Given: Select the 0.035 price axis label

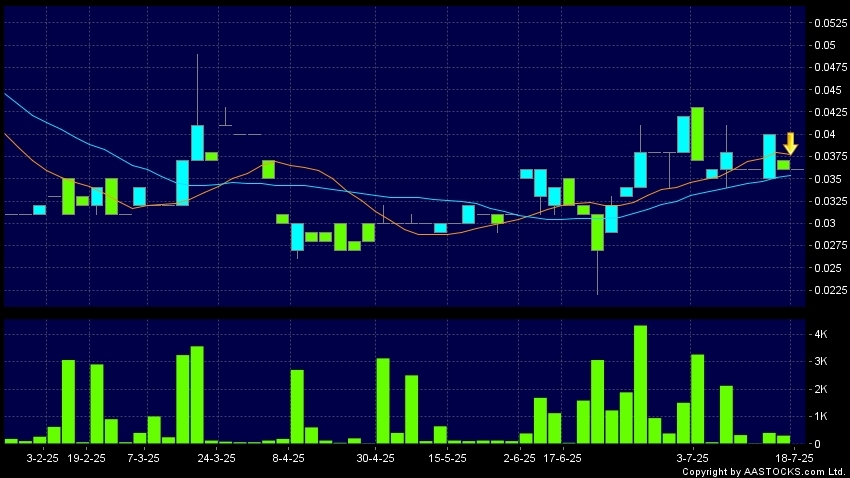Looking at the screenshot, I should pos(828,178).
